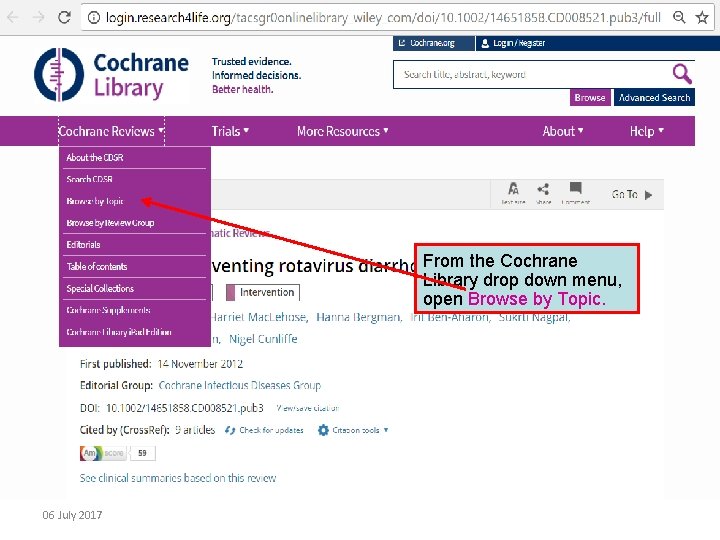
Task: Open author Nigel Cunliffe link
Action: pyautogui.click(x=263, y=339)
